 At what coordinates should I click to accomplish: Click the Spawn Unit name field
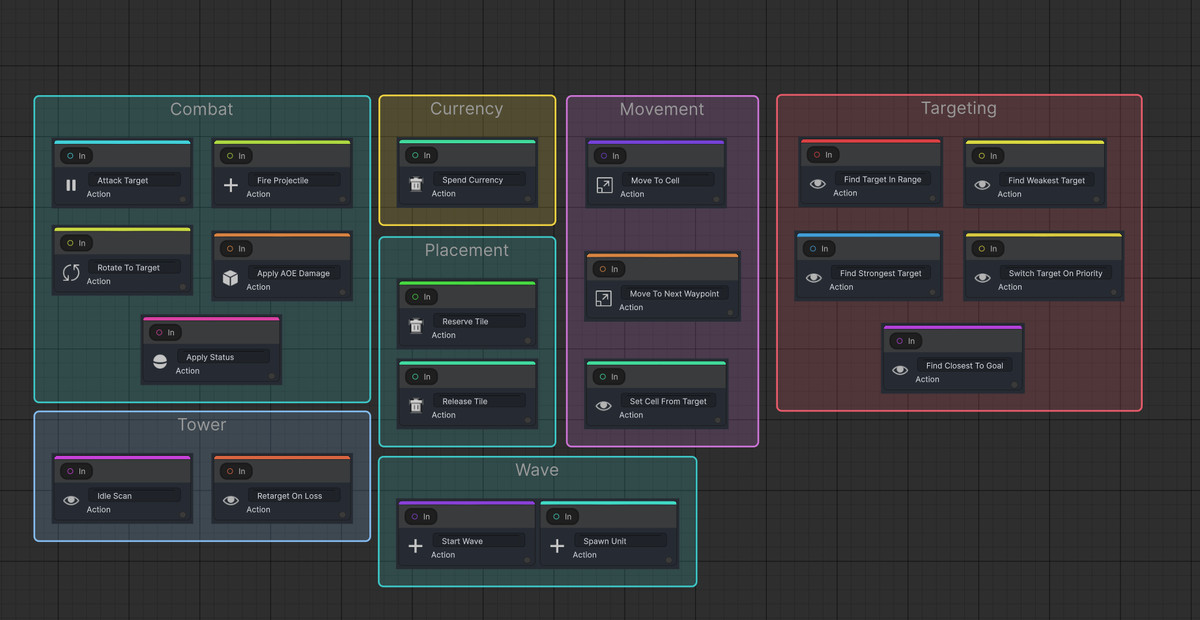coord(622,541)
